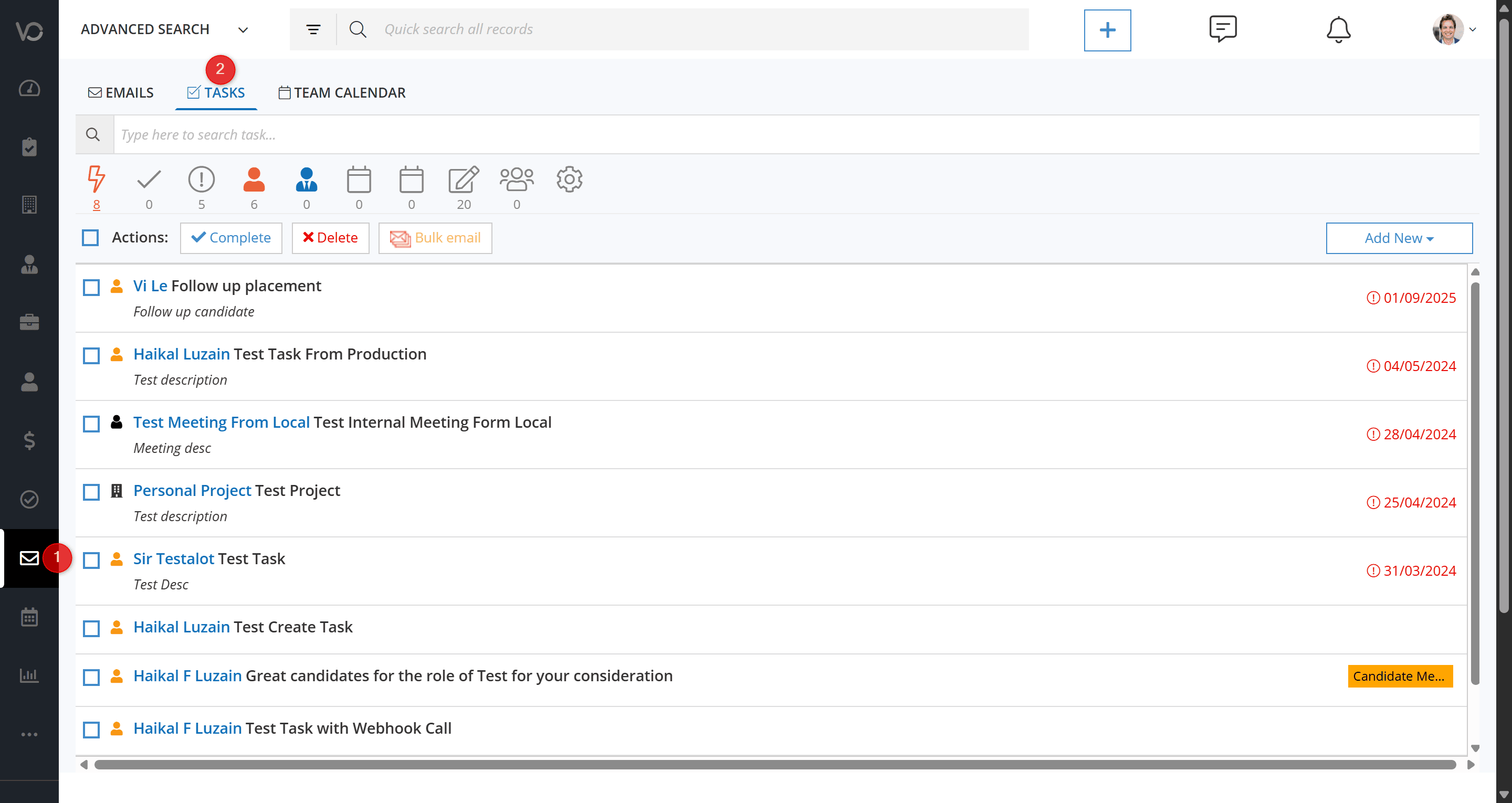
Task: Open the dashboard speedometer icon in sidebar
Action: point(29,88)
